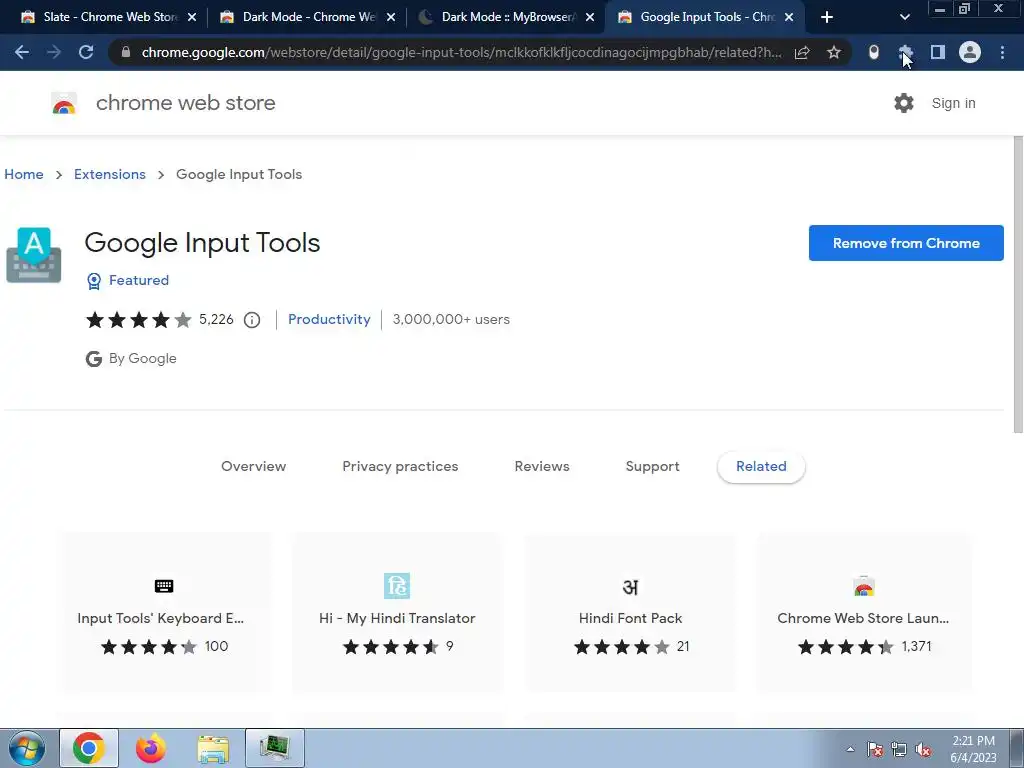Click the five-star rating under Google Input Tools
Viewport: 1024px width, 768px height.
tap(138, 320)
